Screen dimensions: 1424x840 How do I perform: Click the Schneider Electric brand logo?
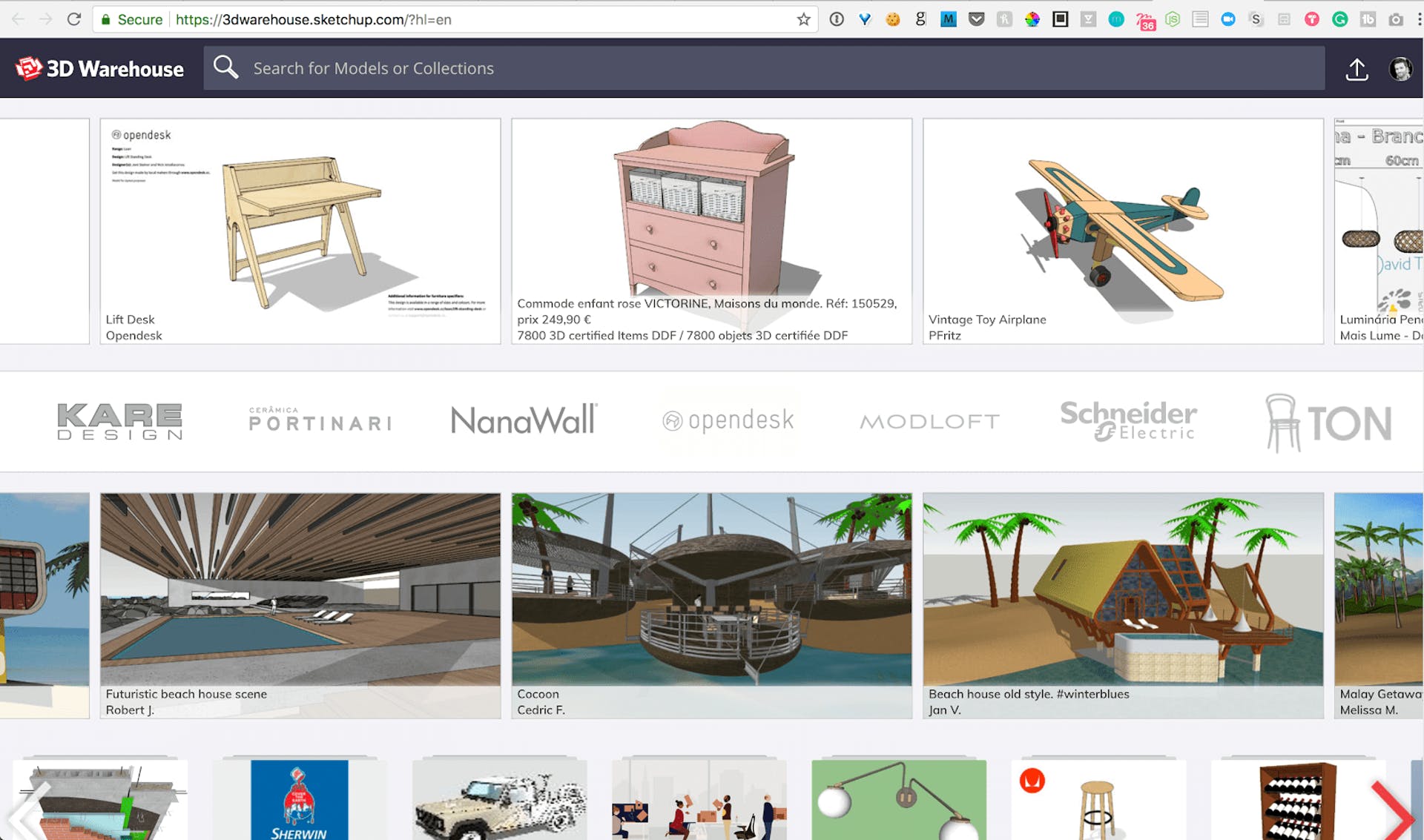(1128, 420)
